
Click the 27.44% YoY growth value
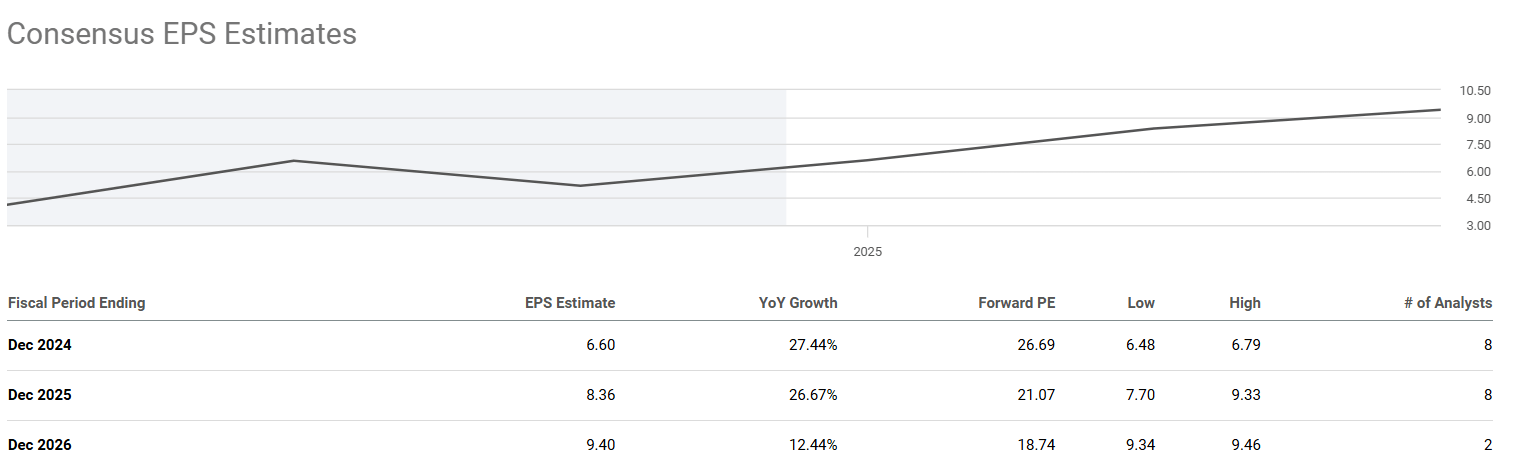[x=813, y=345]
